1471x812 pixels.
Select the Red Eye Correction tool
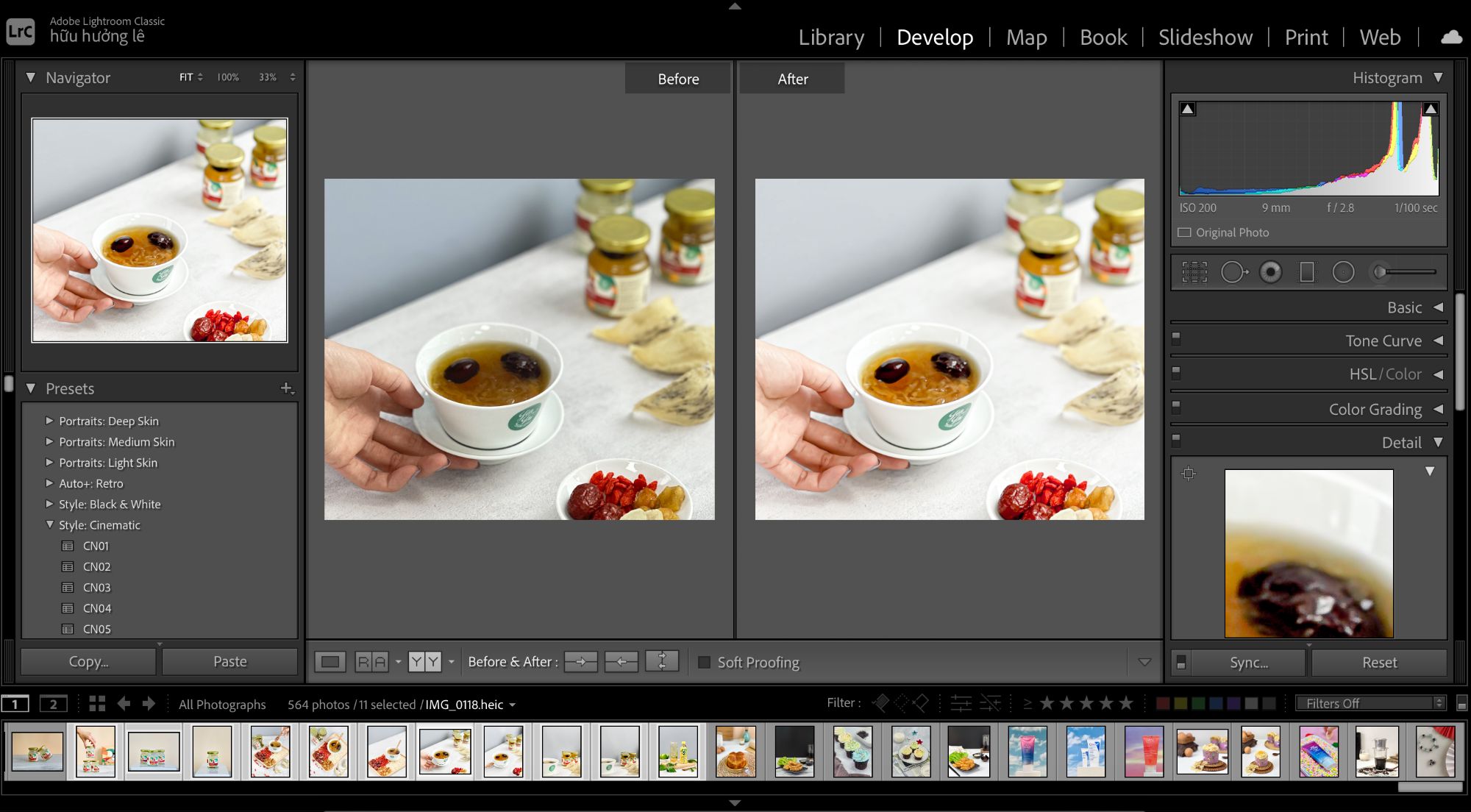tap(1270, 272)
